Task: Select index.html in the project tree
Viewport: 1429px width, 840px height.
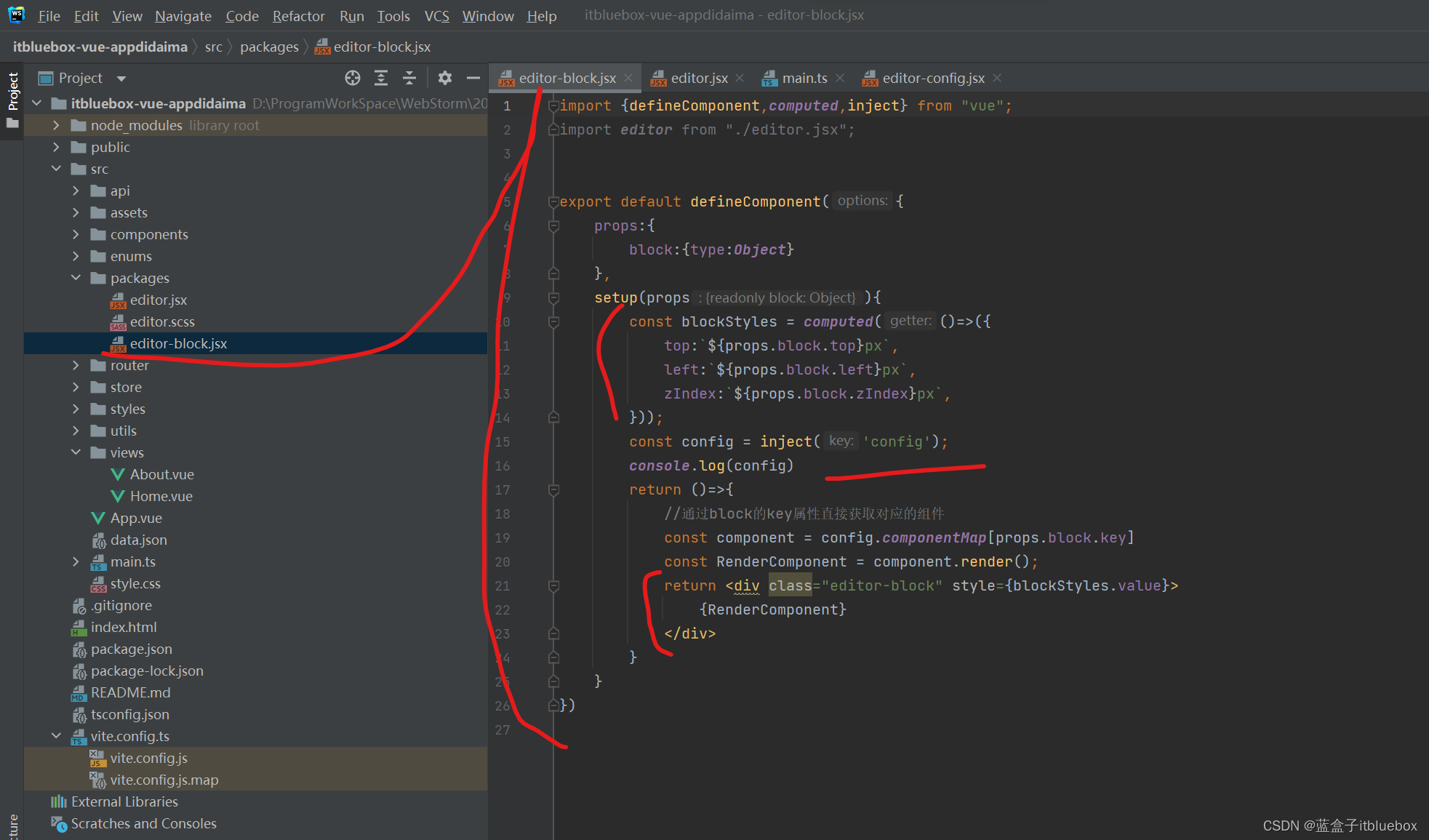Action: (124, 627)
